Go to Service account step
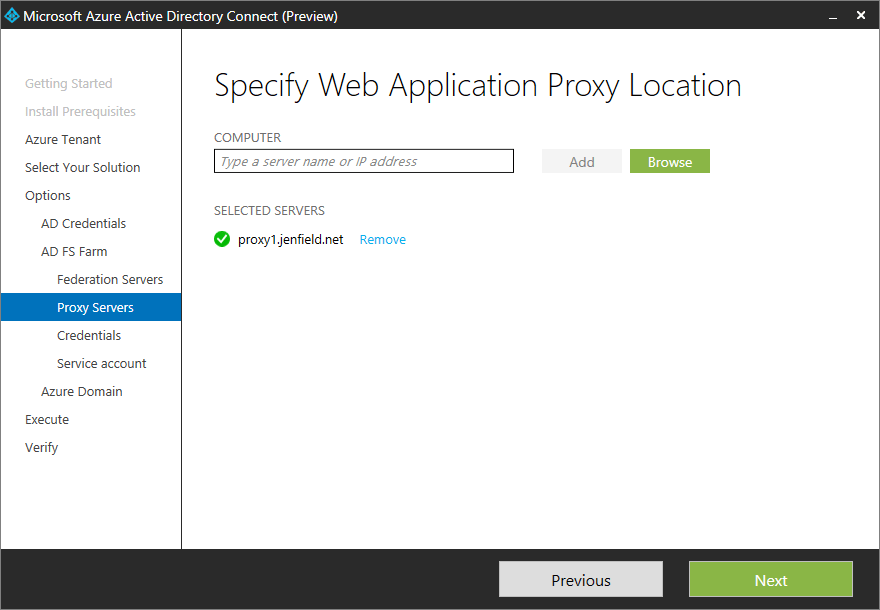 click(x=102, y=364)
